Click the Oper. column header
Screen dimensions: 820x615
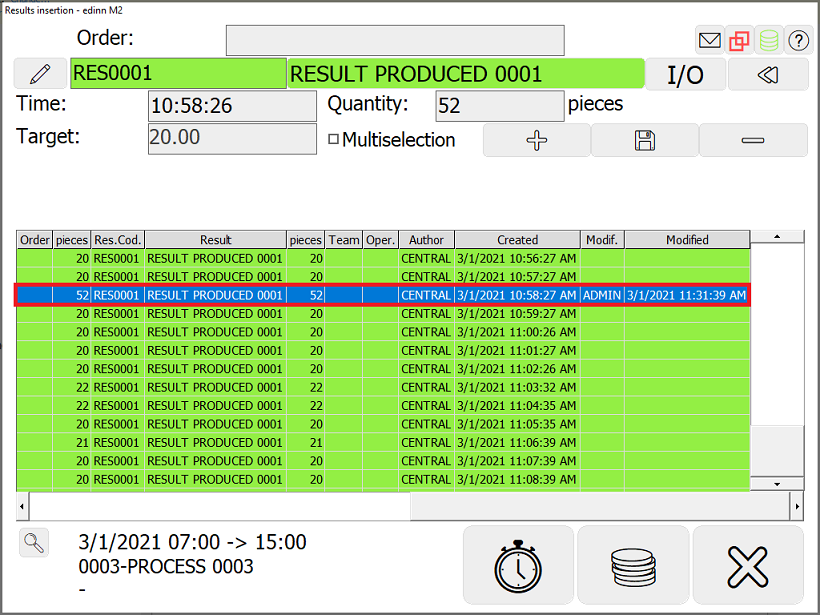point(381,240)
